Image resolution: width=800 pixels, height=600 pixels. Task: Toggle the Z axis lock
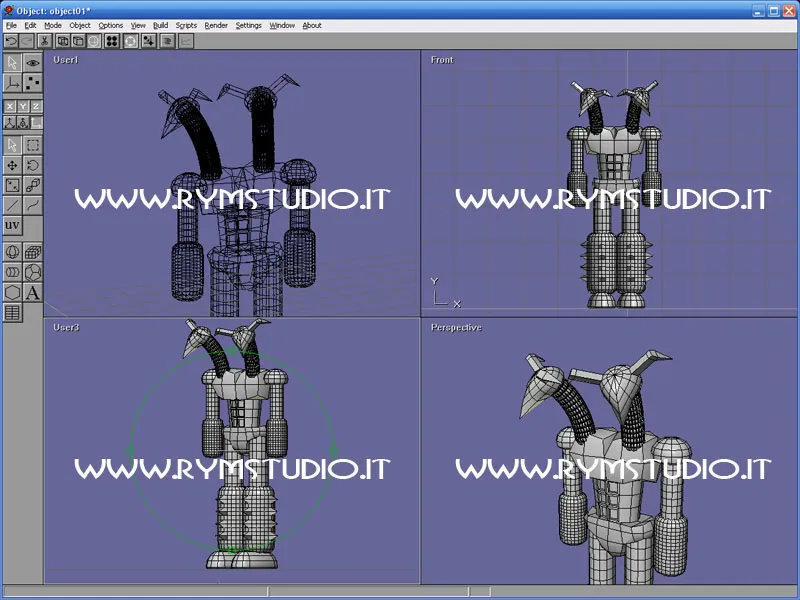point(36,106)
